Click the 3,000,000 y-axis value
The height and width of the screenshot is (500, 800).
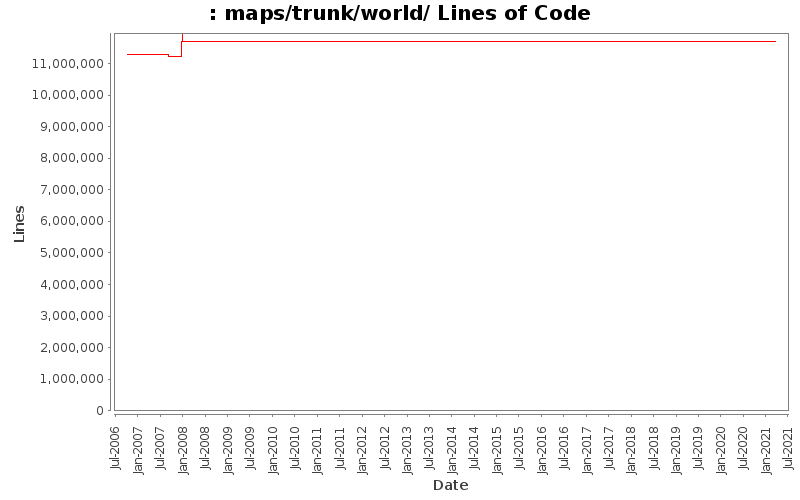(x=72, y=316)
